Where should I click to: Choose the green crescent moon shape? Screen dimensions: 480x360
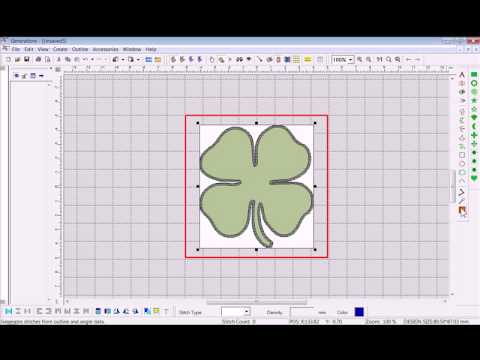click(x=474, y=126)
